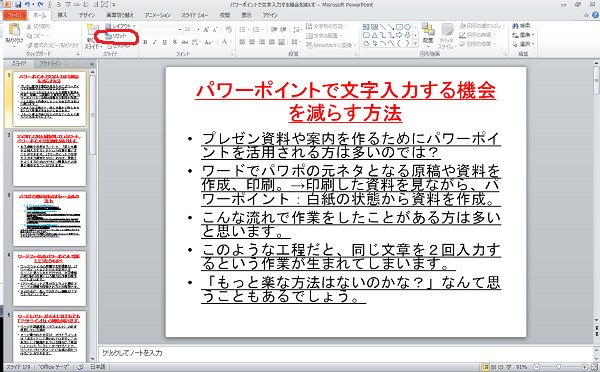Click the Undo arrow icon
This screenshot has height=372, width=600.
point(27,5)
